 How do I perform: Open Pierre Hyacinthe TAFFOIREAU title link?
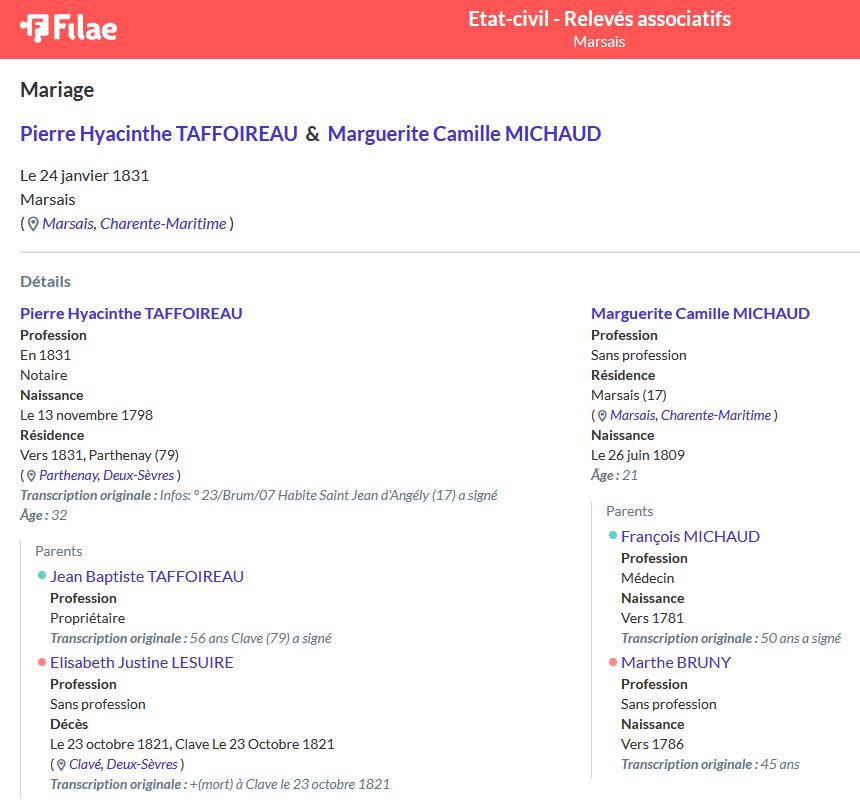coord(159,134)
